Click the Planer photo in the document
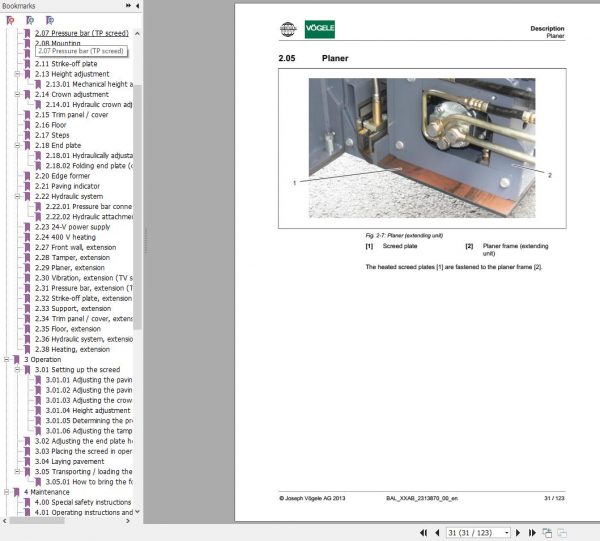This screenshot has height=541, width=600. [422, 148]
